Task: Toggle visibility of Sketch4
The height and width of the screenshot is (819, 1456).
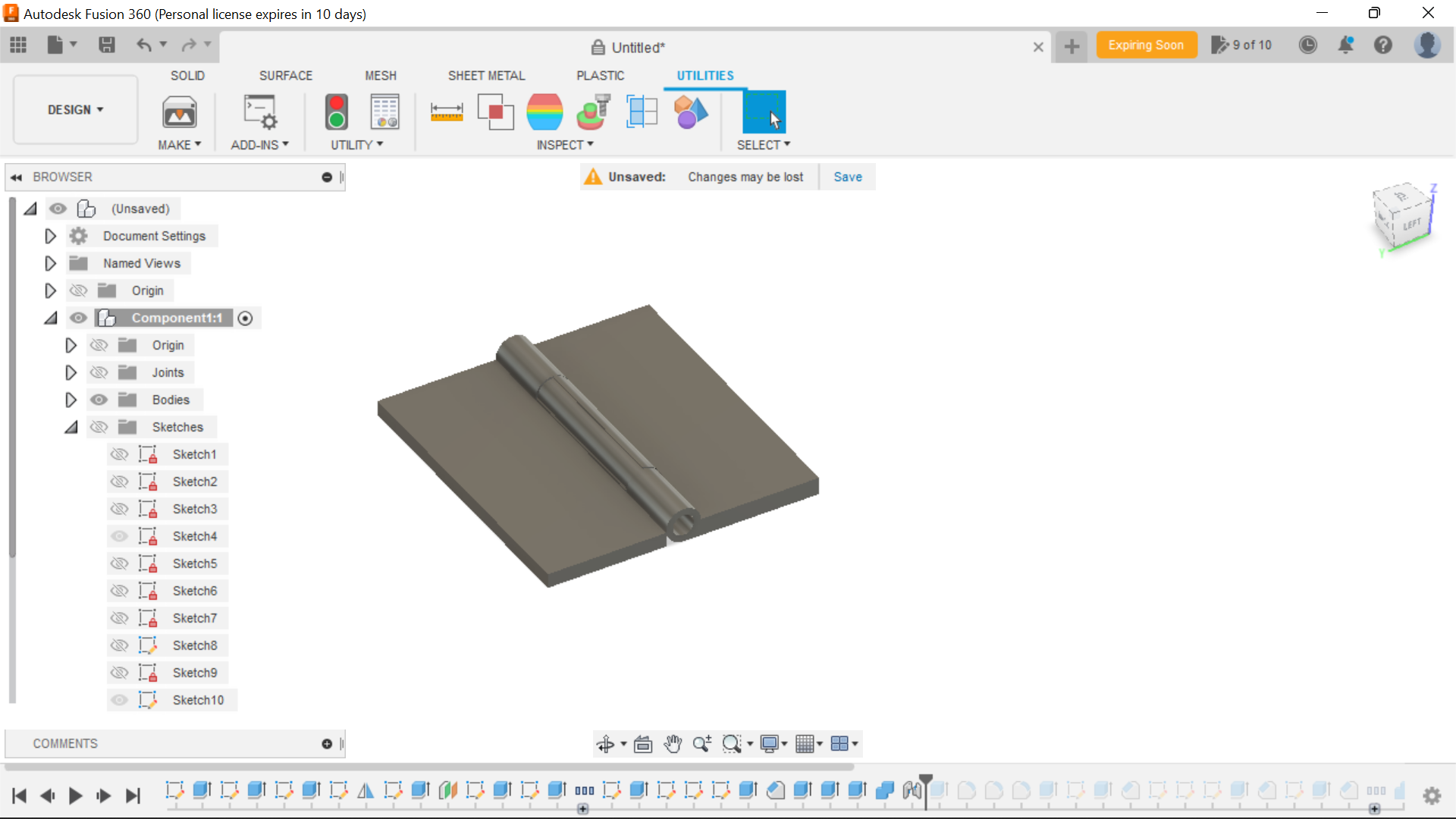Action: click(x=119, y=536)
